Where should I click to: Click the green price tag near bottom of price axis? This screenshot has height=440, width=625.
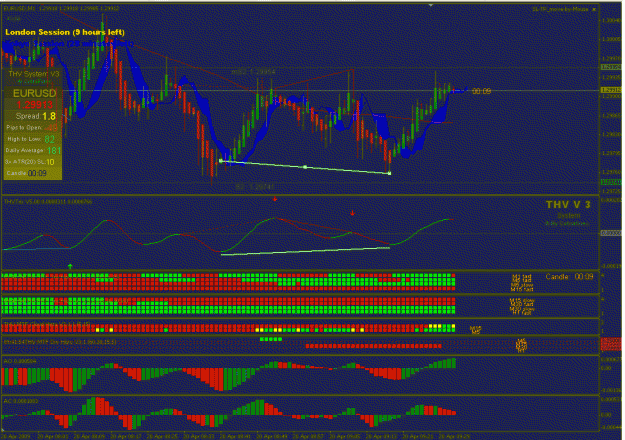(611, 182)
